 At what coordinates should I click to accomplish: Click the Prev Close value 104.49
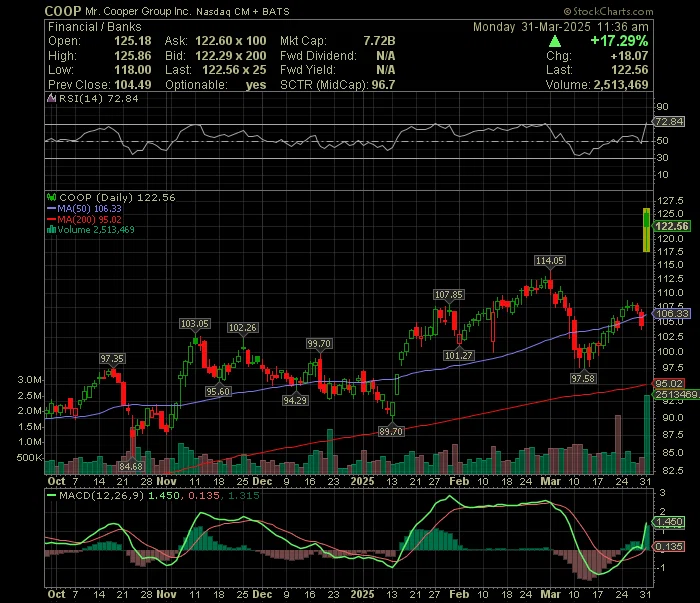(133, 85)
